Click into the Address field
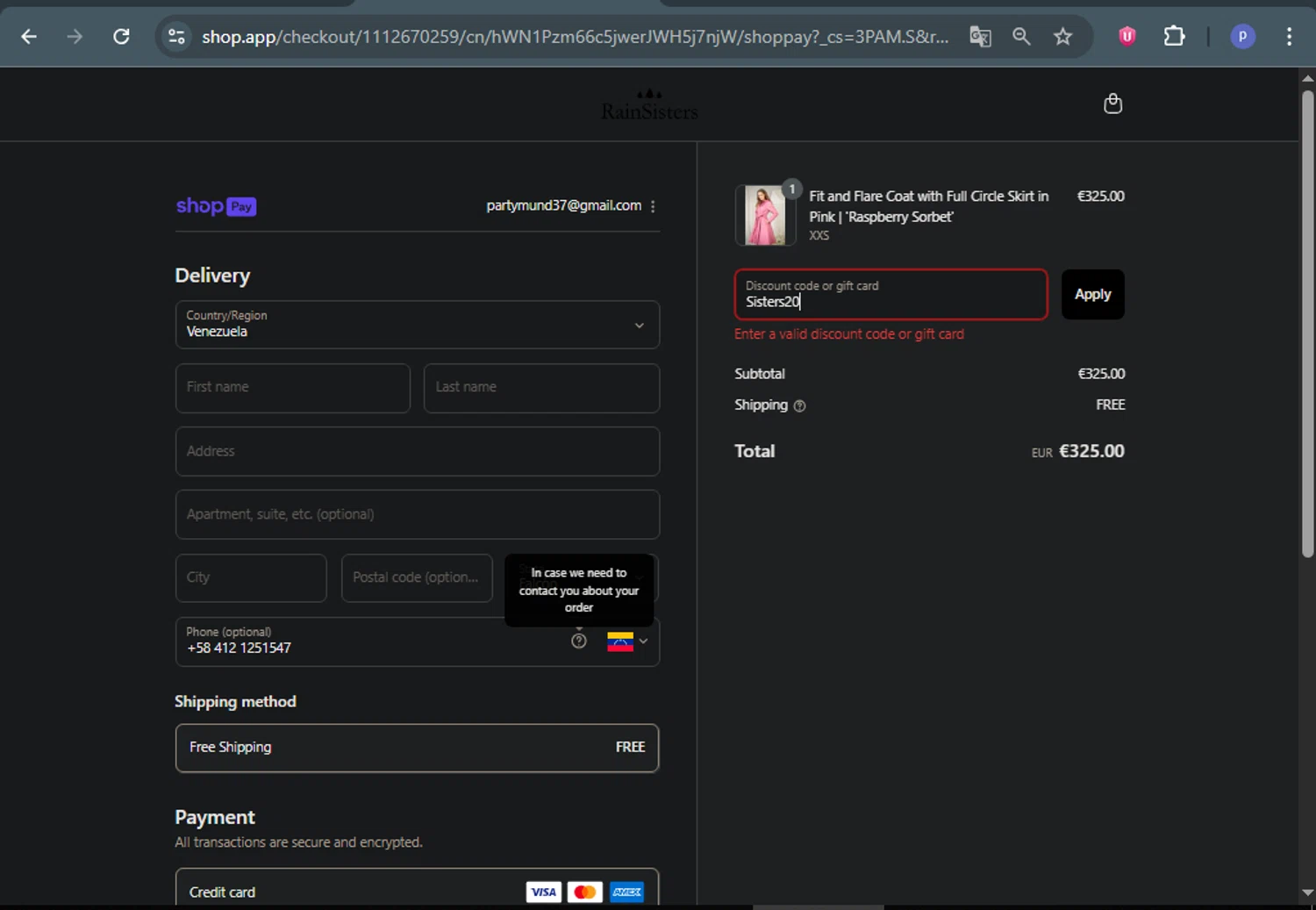 click(x=418, y=451)
